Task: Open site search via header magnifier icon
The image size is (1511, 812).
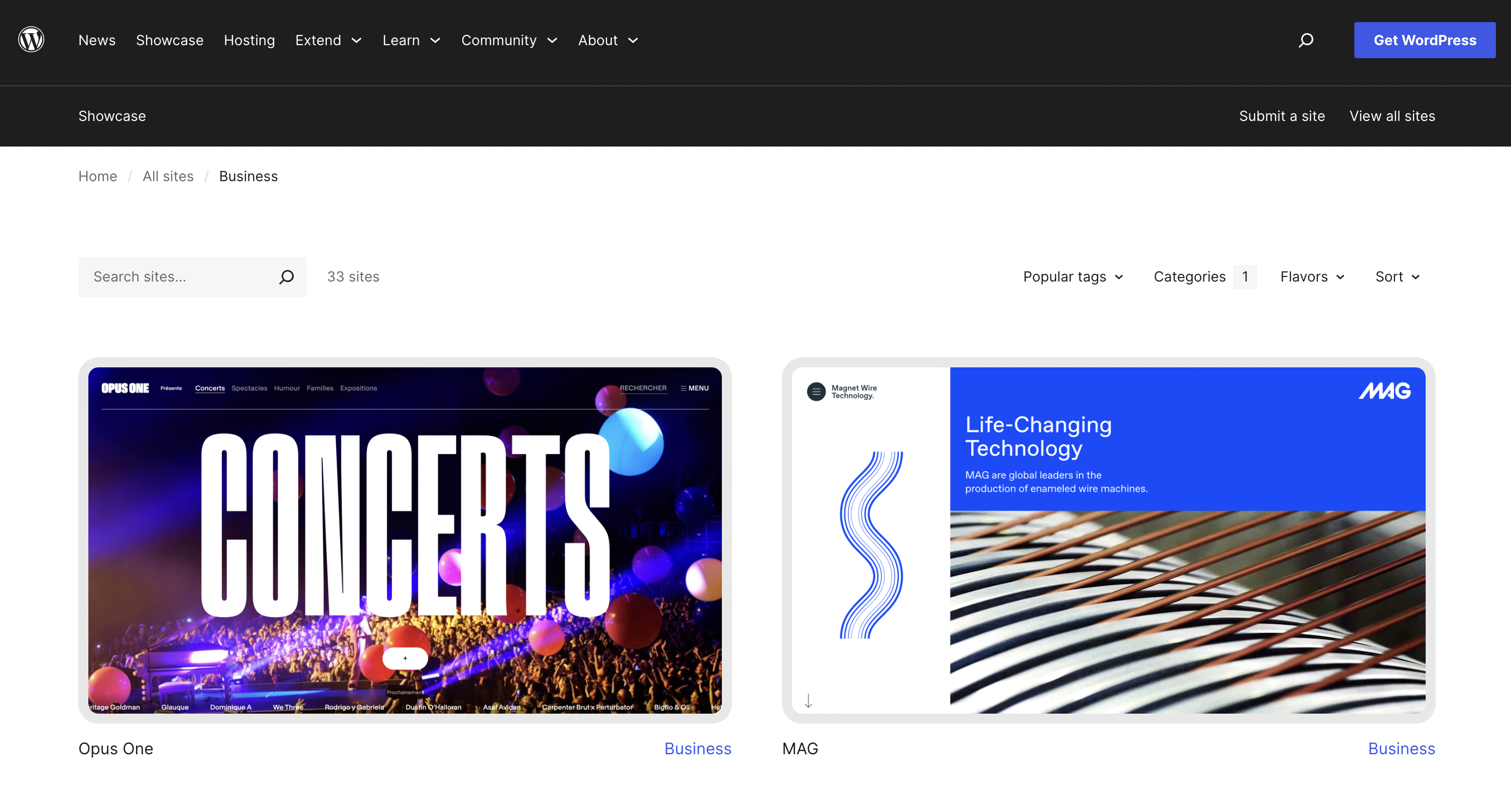Action: point(1306,40)
